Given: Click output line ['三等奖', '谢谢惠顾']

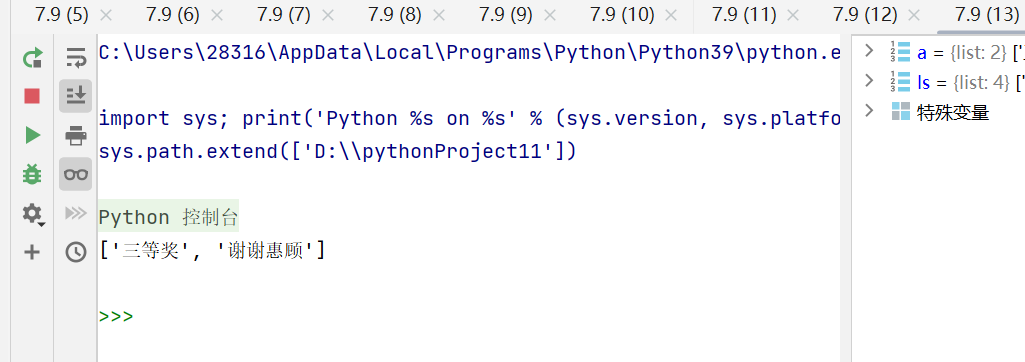Looking at the screenshot, I should click(x=212, y=250).
